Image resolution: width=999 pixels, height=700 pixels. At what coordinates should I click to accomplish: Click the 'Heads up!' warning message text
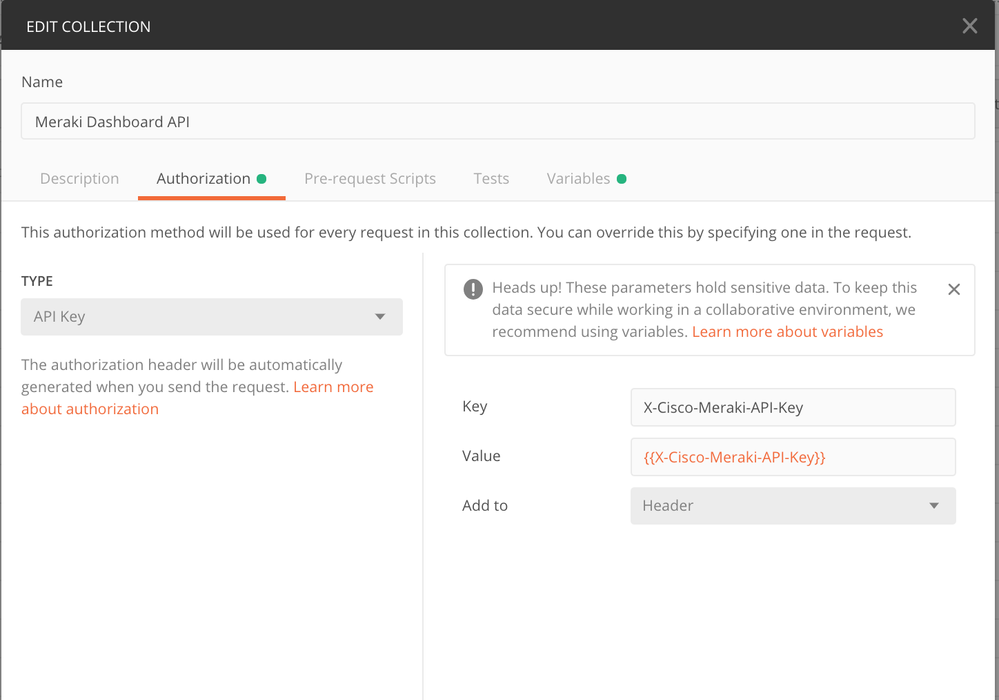[704, 310]
